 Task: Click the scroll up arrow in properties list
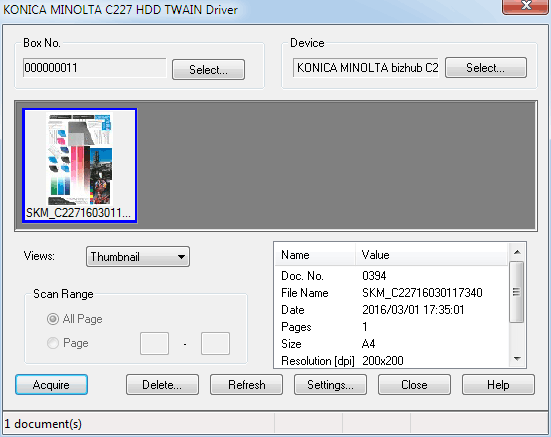point(517,252)
